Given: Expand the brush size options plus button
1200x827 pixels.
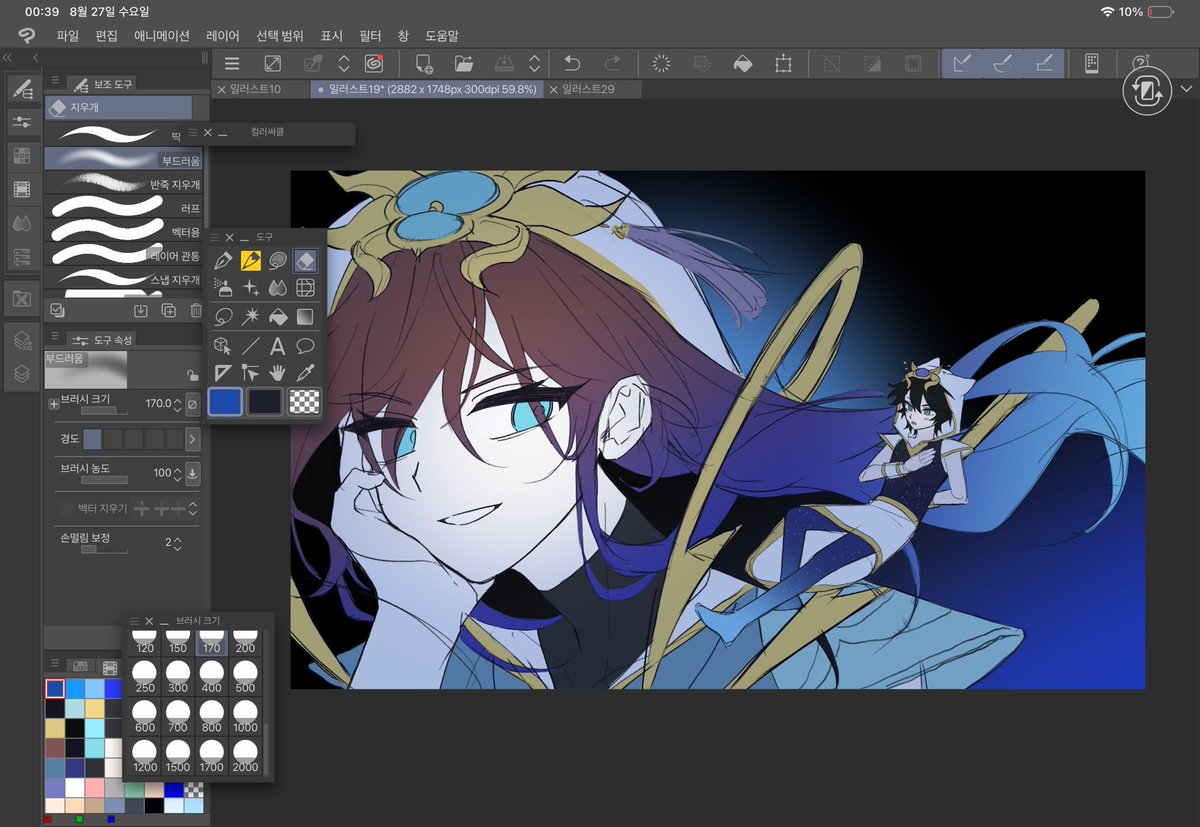Looking at the screenshot, I should 54,404.
